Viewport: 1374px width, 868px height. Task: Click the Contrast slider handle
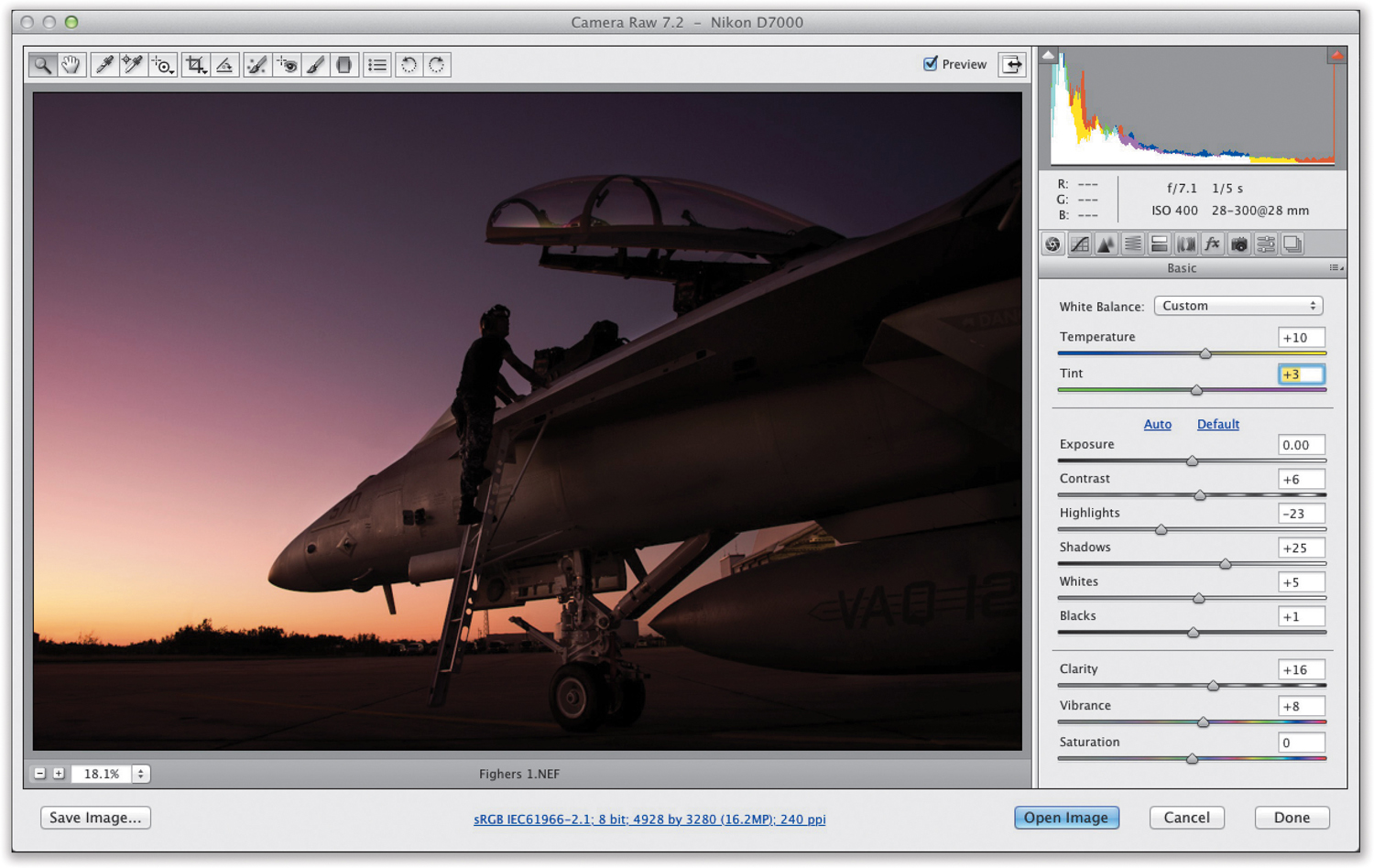(x=1200, y=495)
